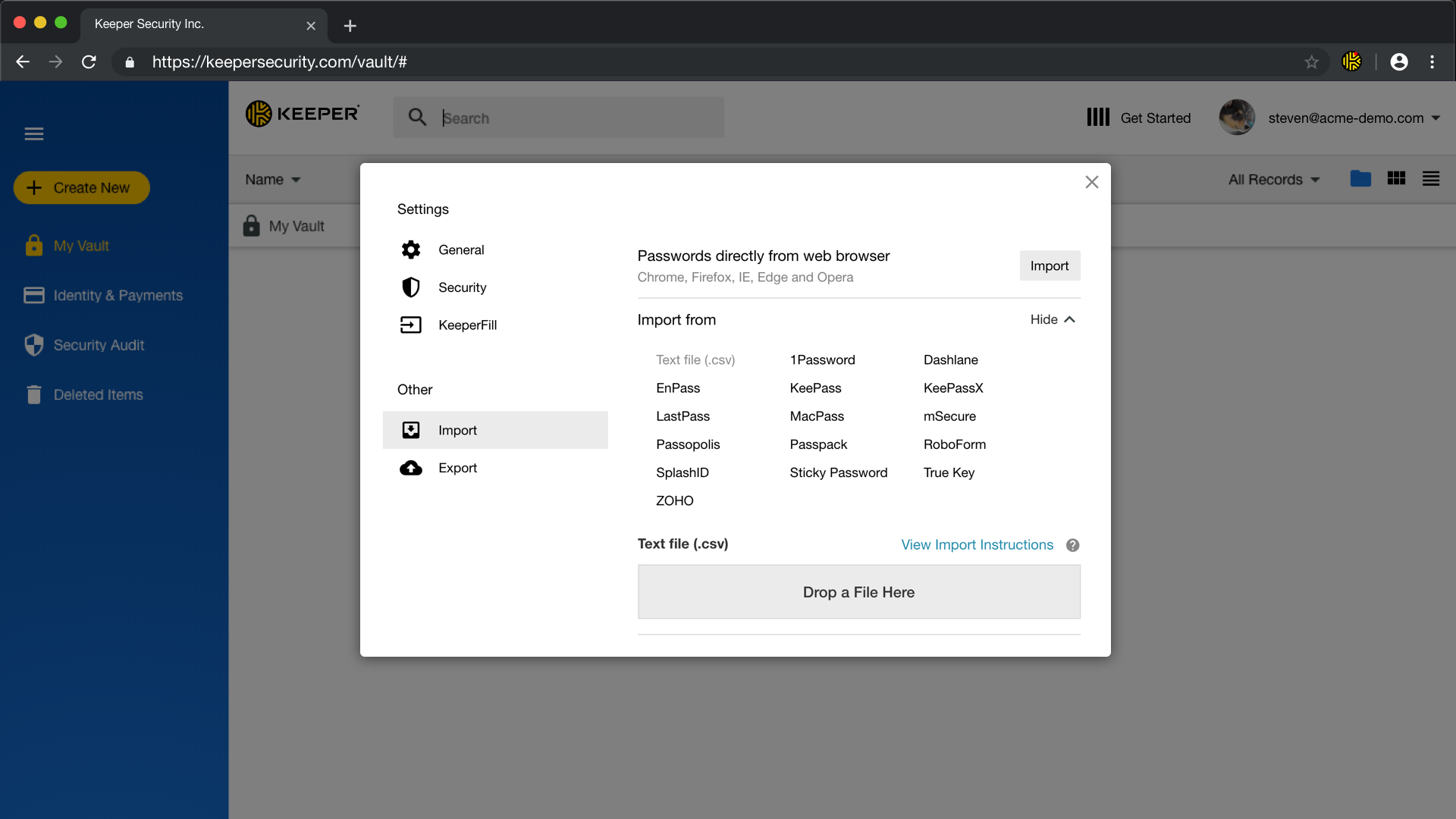Open View Import Instructions link

pyautogui.click(x=977, y=544)
